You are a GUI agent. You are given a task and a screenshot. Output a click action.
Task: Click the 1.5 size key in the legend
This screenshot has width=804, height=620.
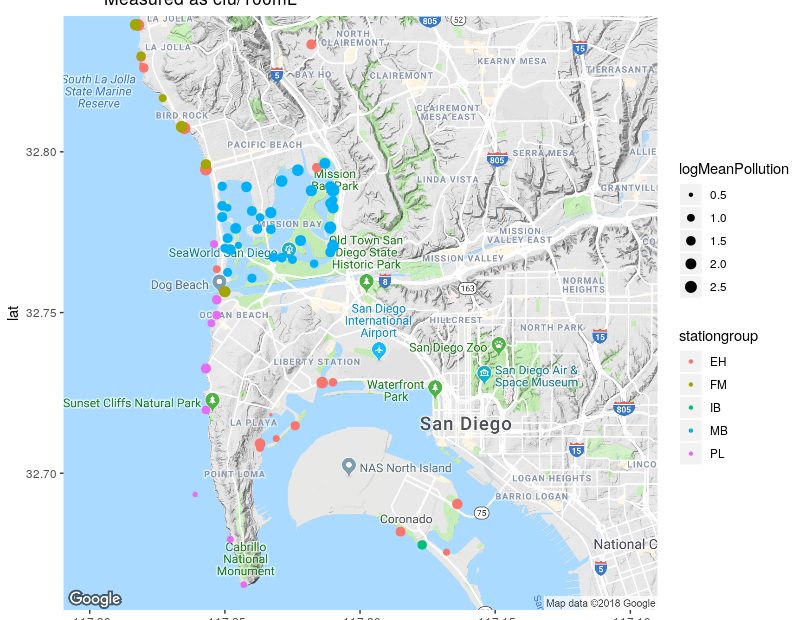click(691, 241)
